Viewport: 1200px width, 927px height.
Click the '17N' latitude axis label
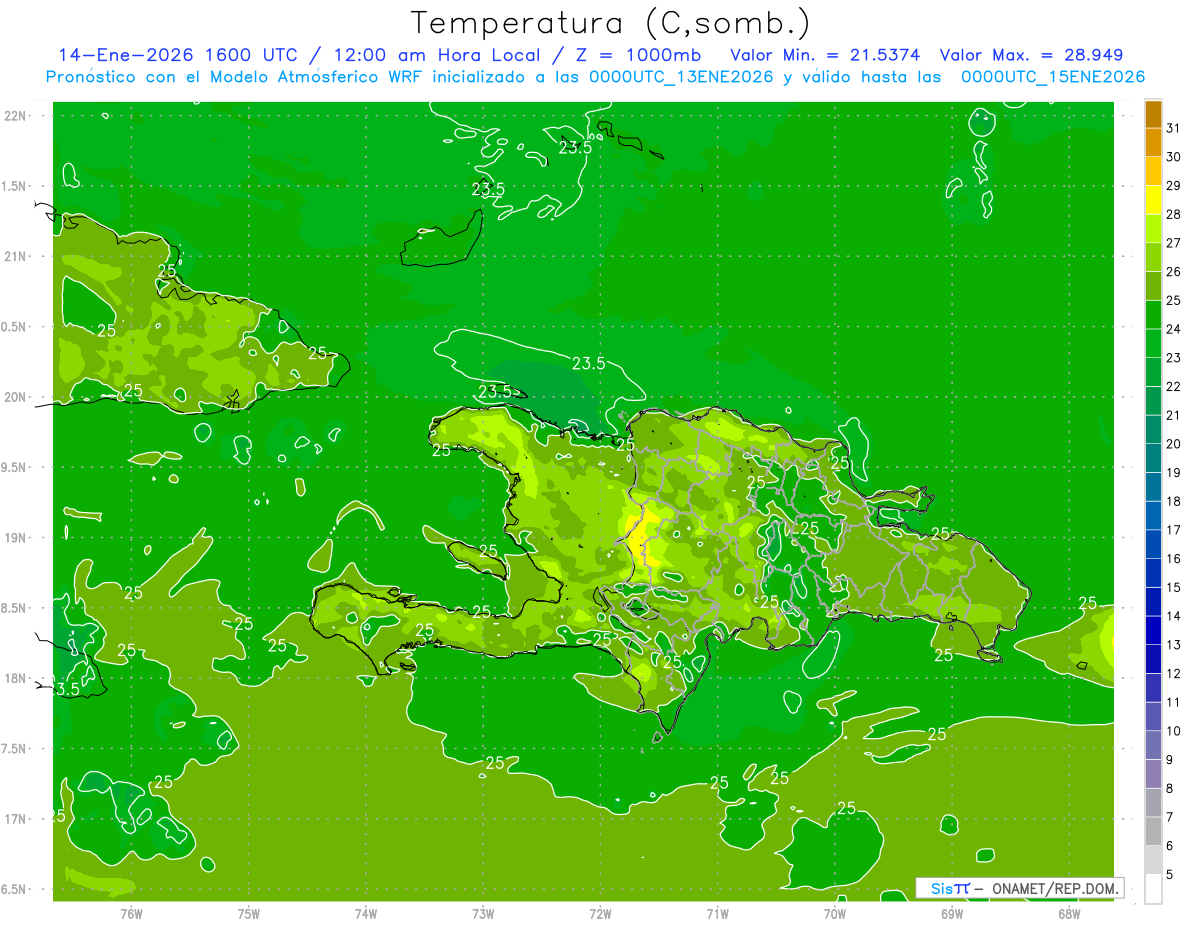(17, 819)
